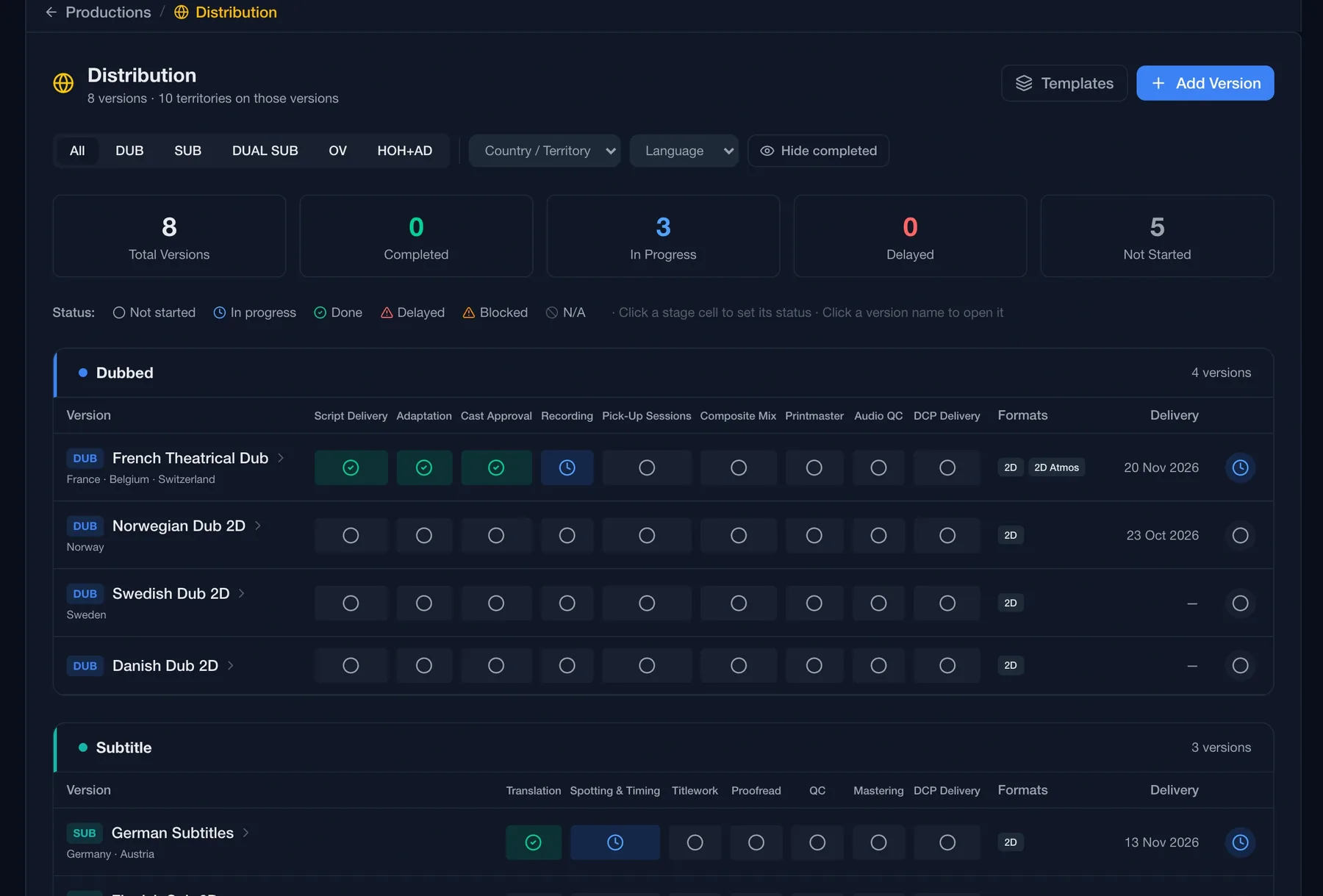Click the In Progress summary card
Viewport: 1323px width, 896px height.
(x=663, y=236)
